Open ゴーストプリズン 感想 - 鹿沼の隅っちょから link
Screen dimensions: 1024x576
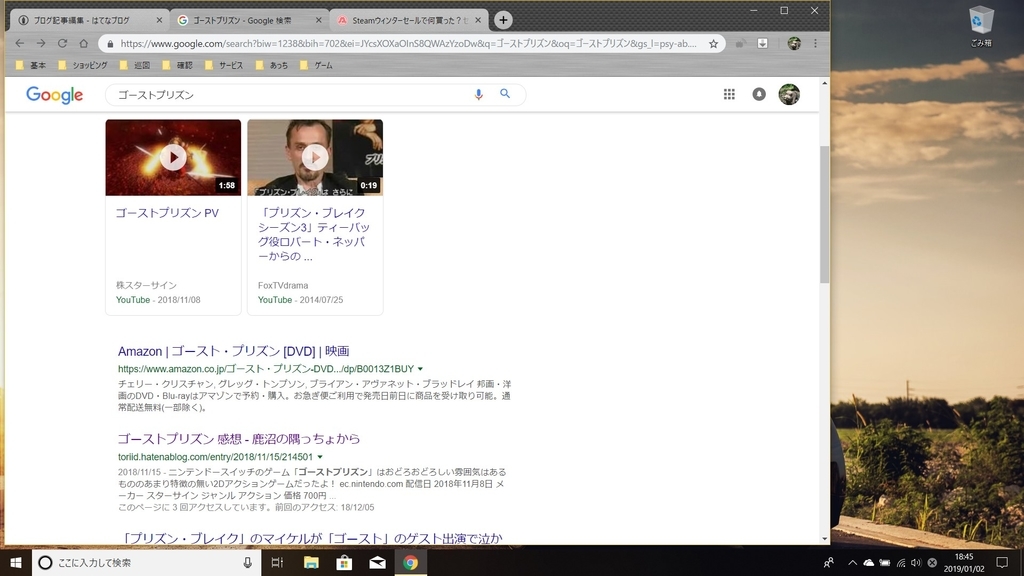coord(239,439)
